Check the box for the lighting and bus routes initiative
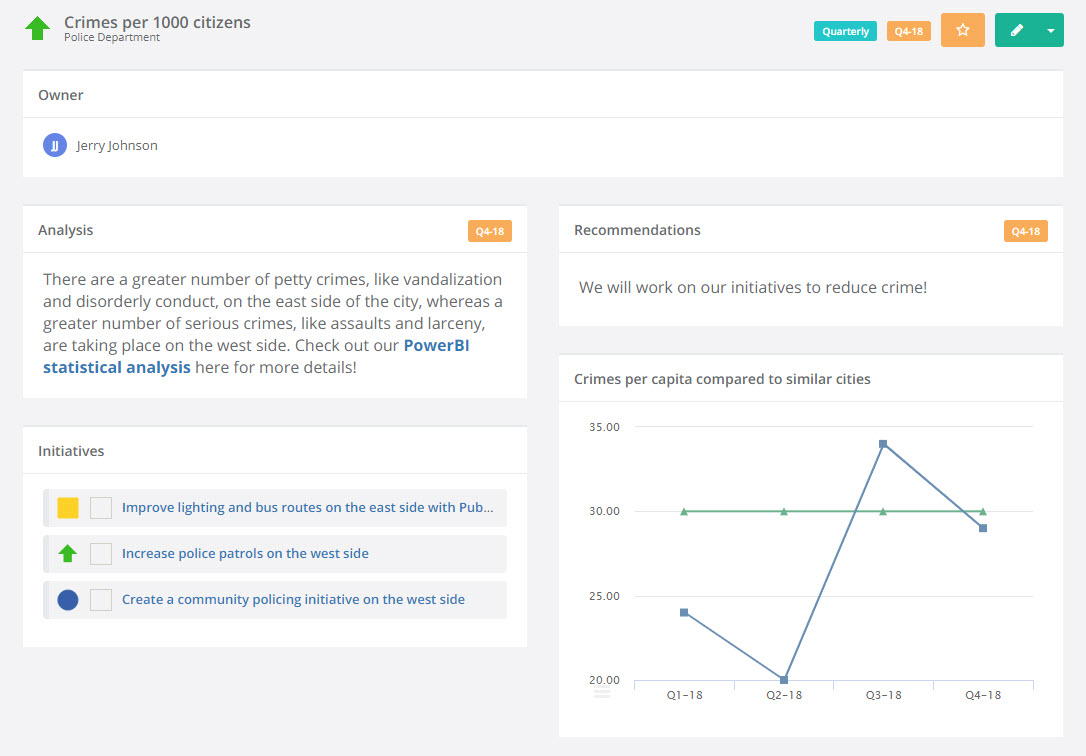Viewport: 1086px width, 756px height. (100, 508)
